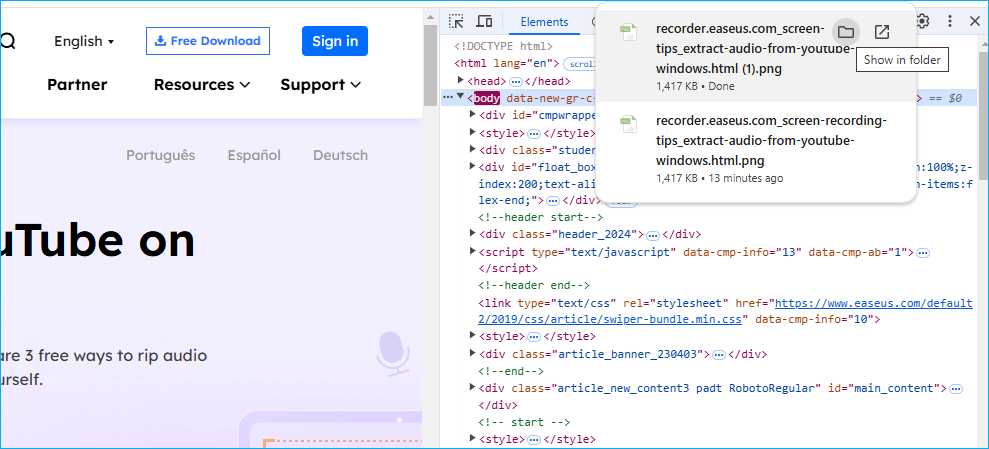Select the html lang="en" row
The image size is (989, 449).
506,64
